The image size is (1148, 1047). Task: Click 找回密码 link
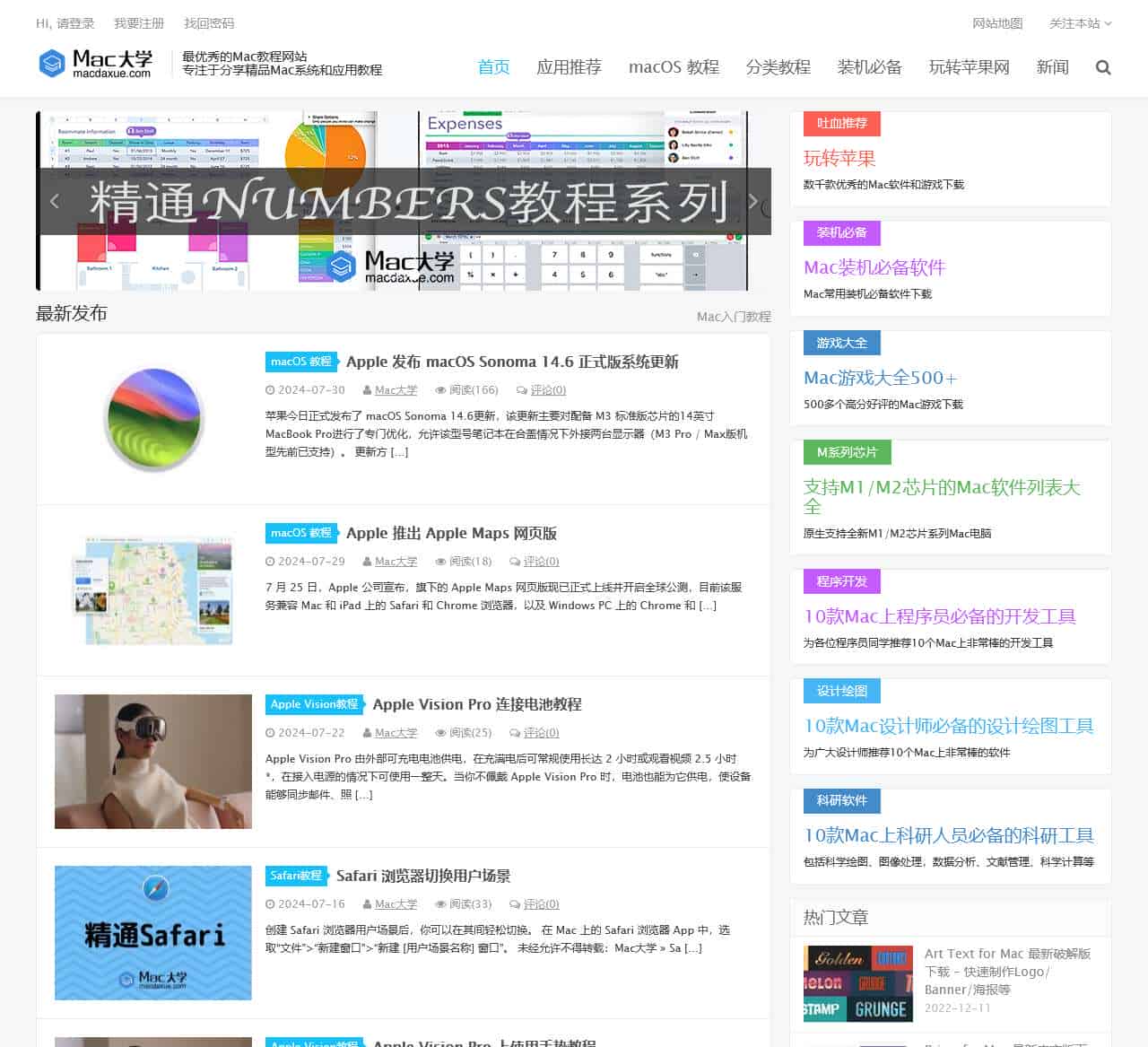tap(209, 23)
